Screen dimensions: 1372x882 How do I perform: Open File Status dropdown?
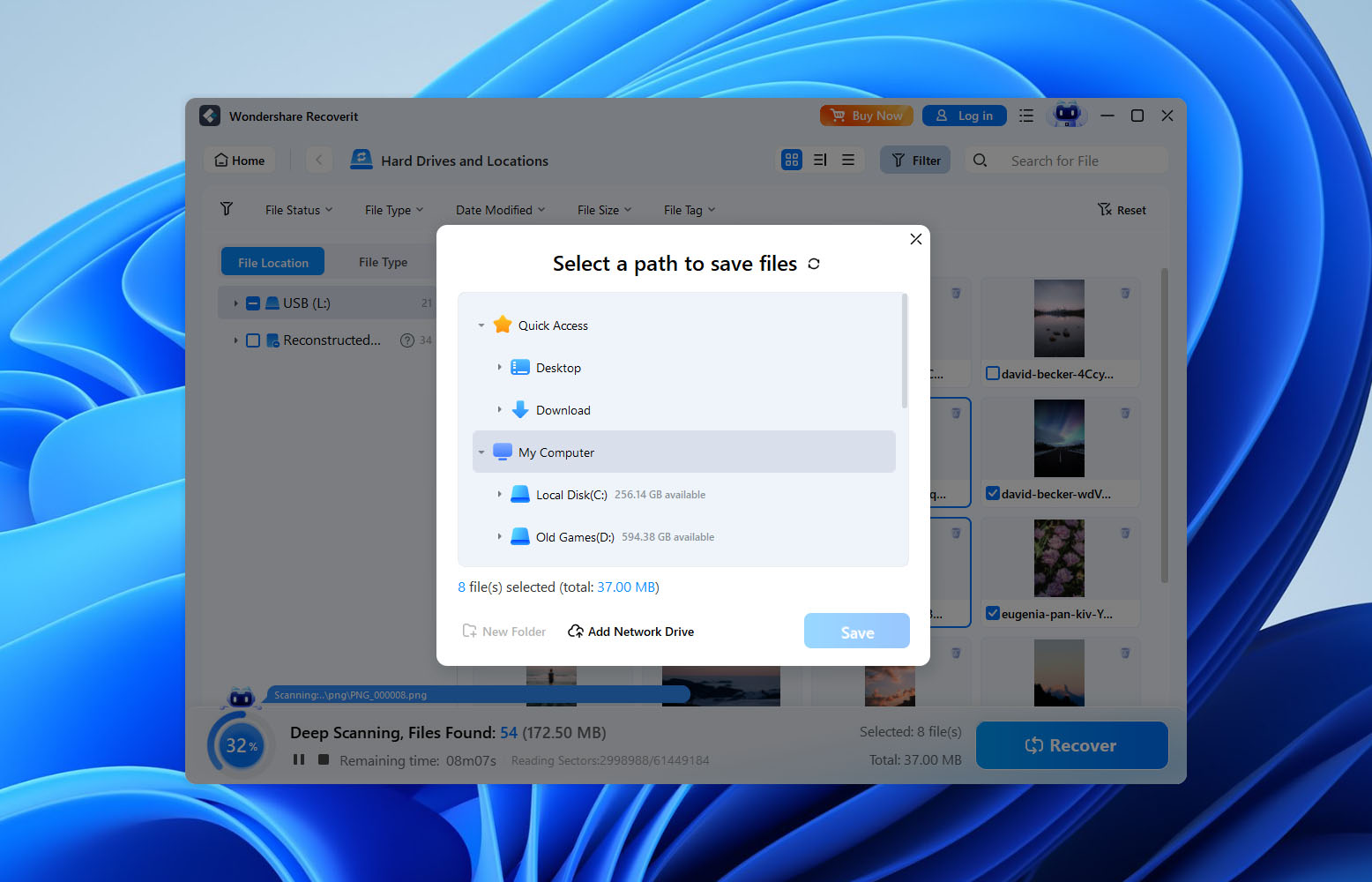(x=299, y=210)
